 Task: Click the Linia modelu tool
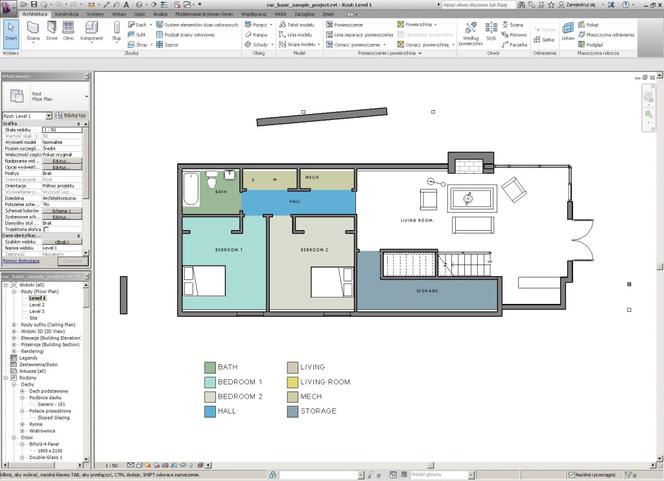[x=296, y=35]
